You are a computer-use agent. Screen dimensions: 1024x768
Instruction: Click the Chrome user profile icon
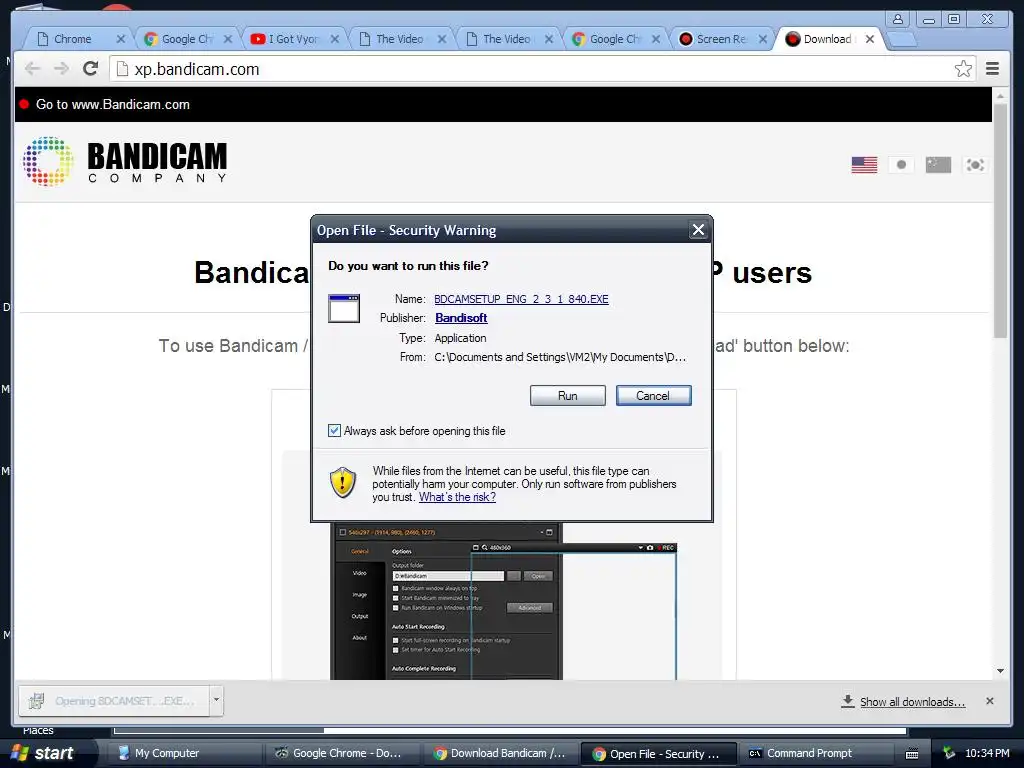(x=898, y=19)
